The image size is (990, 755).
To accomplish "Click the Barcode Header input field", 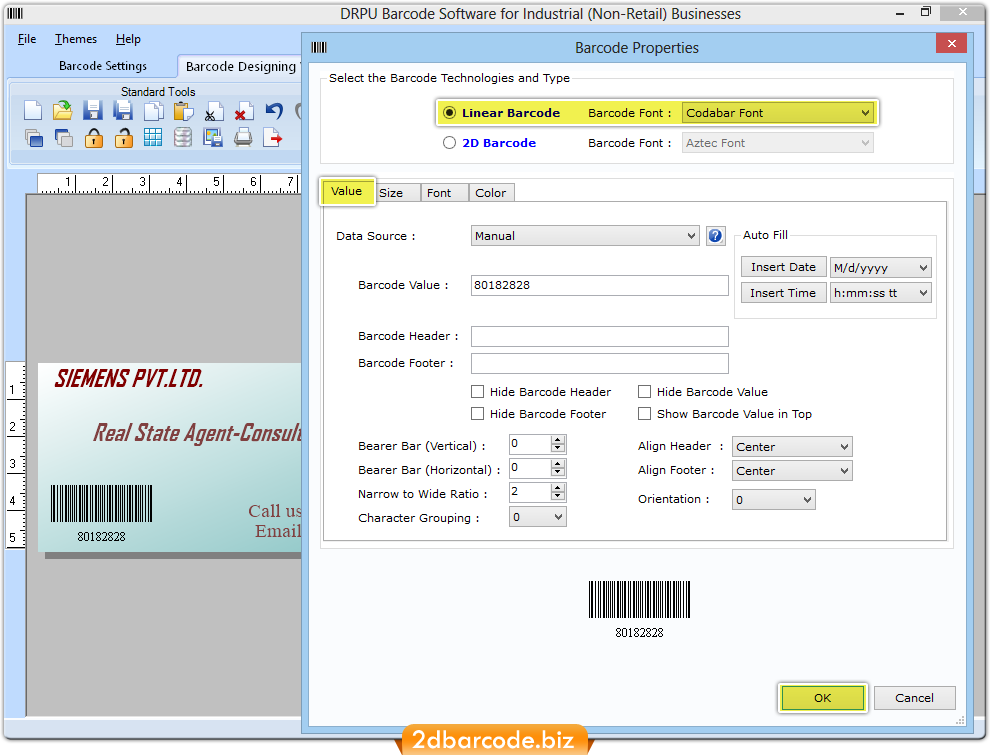I will [x=600, y=336].
